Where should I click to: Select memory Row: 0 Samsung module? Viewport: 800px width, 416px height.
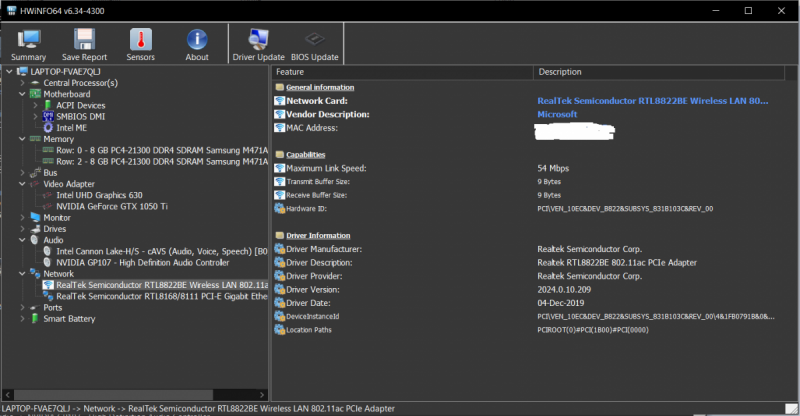[162, 150]
